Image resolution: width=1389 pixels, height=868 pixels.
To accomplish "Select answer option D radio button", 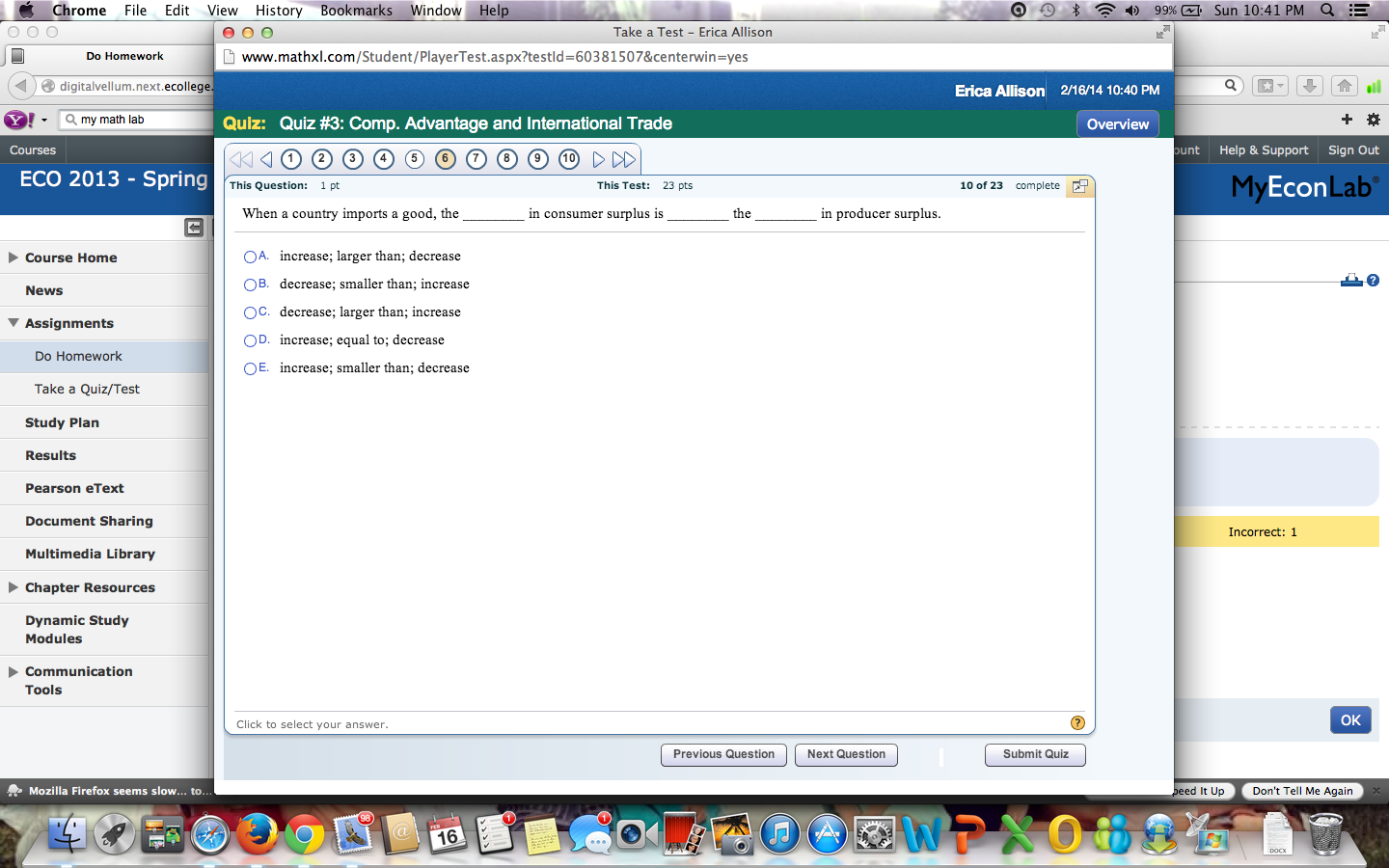I will pyautogui.click(x=251, y=340).
